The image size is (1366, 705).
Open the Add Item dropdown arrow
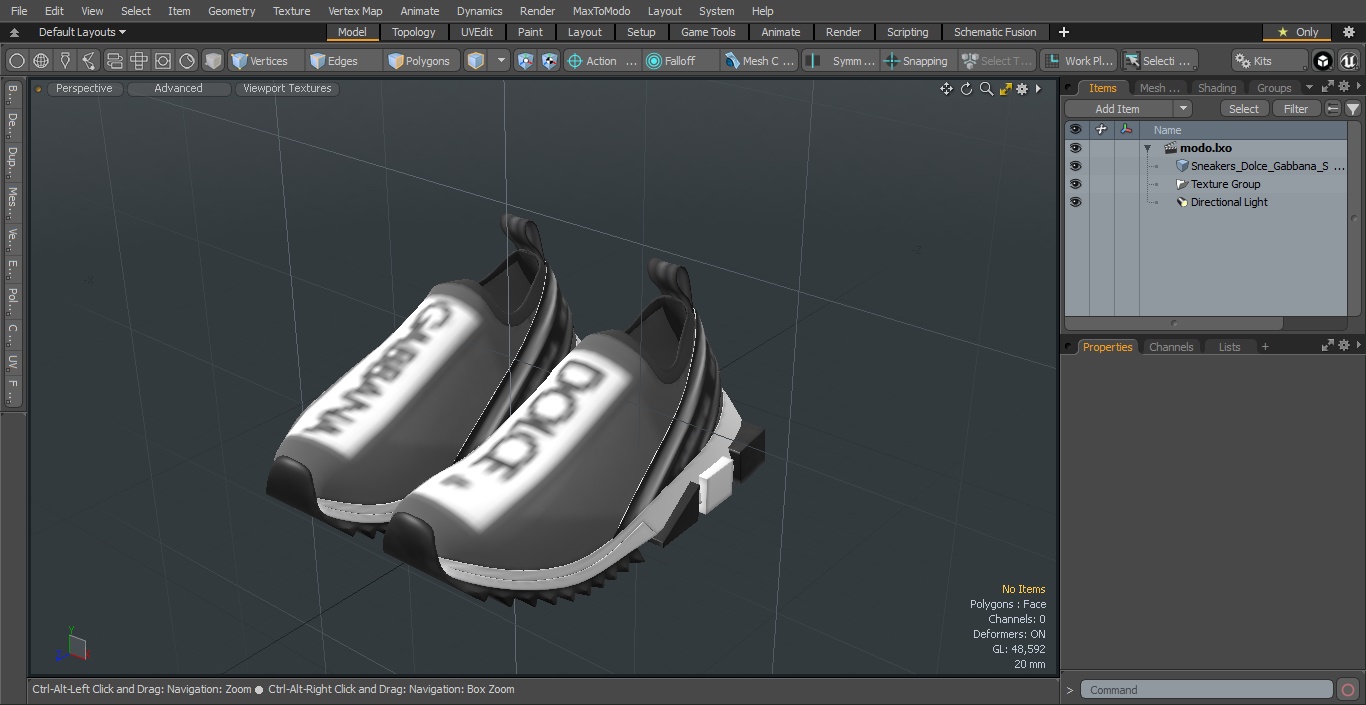tap(1183, 109)
